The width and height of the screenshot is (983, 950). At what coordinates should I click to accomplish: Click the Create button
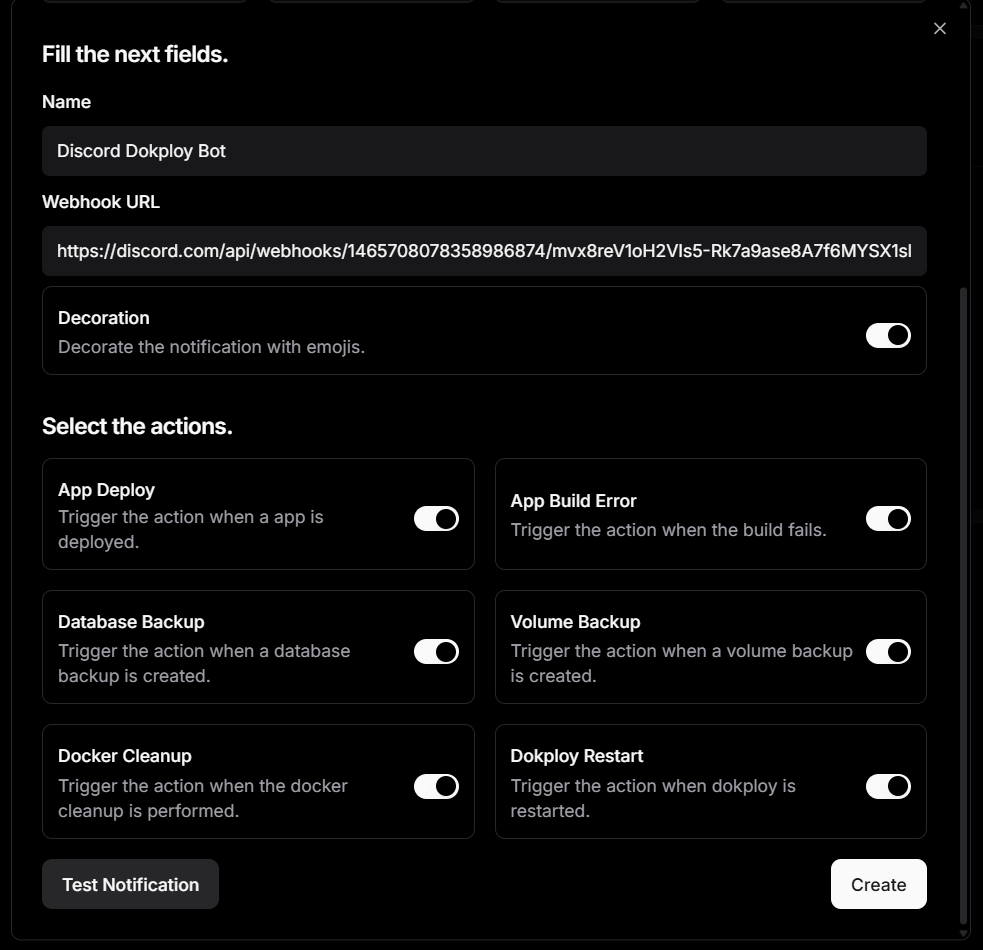[x=878, y=884]
